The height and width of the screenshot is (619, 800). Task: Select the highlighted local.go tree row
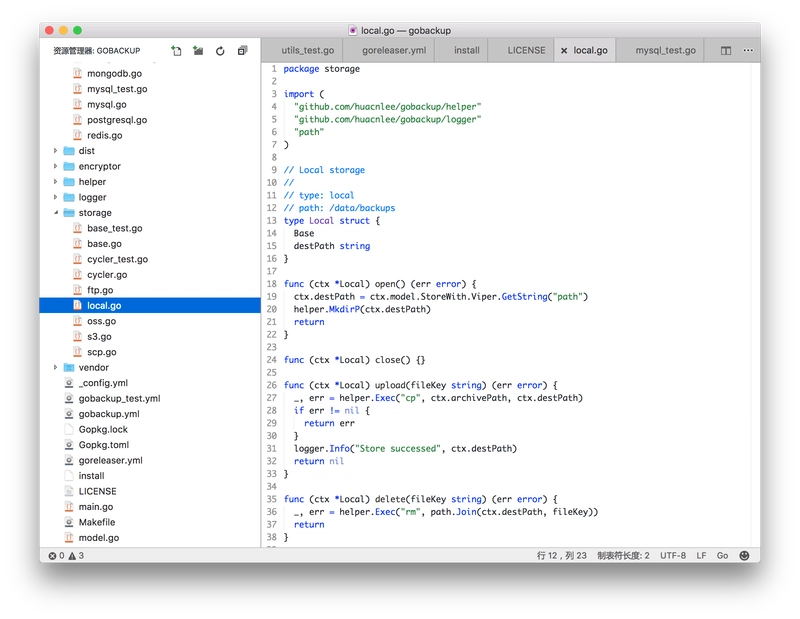(150, 306)
